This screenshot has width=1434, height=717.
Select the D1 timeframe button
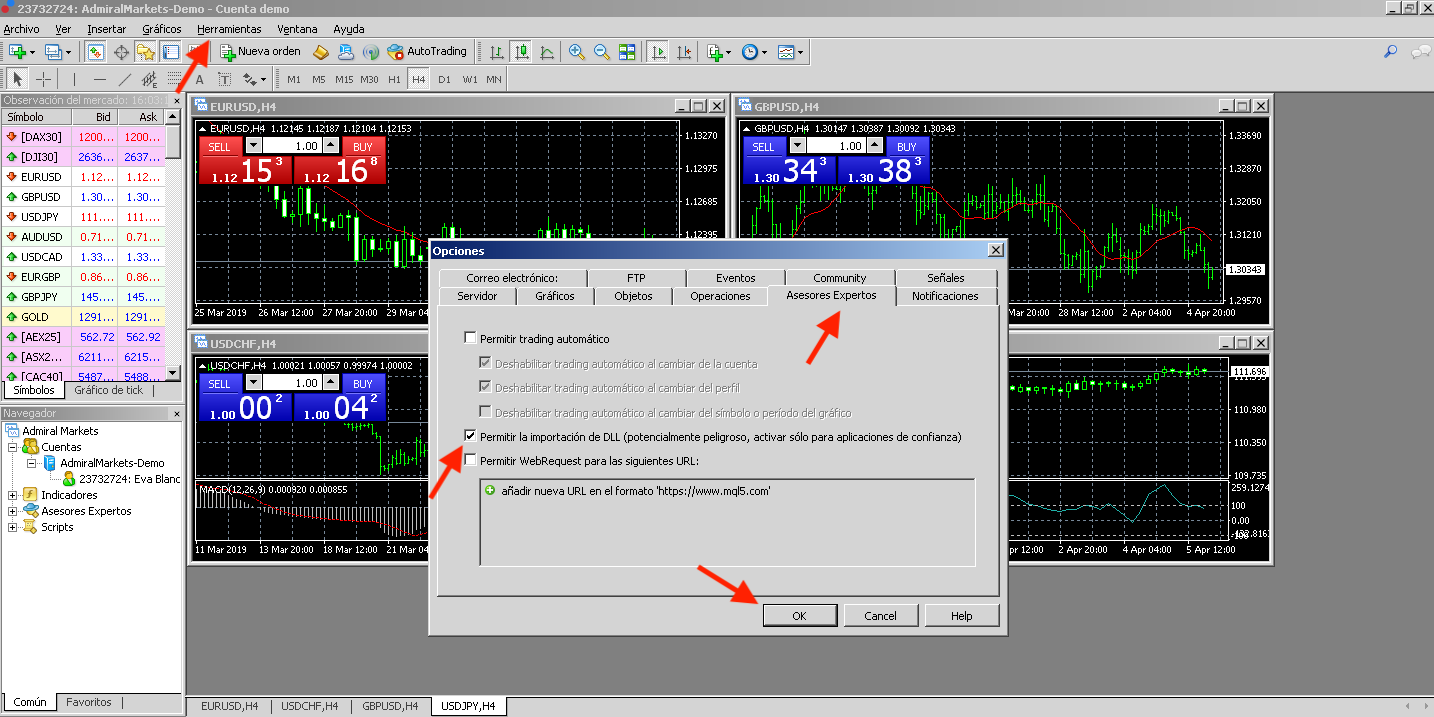445,79
